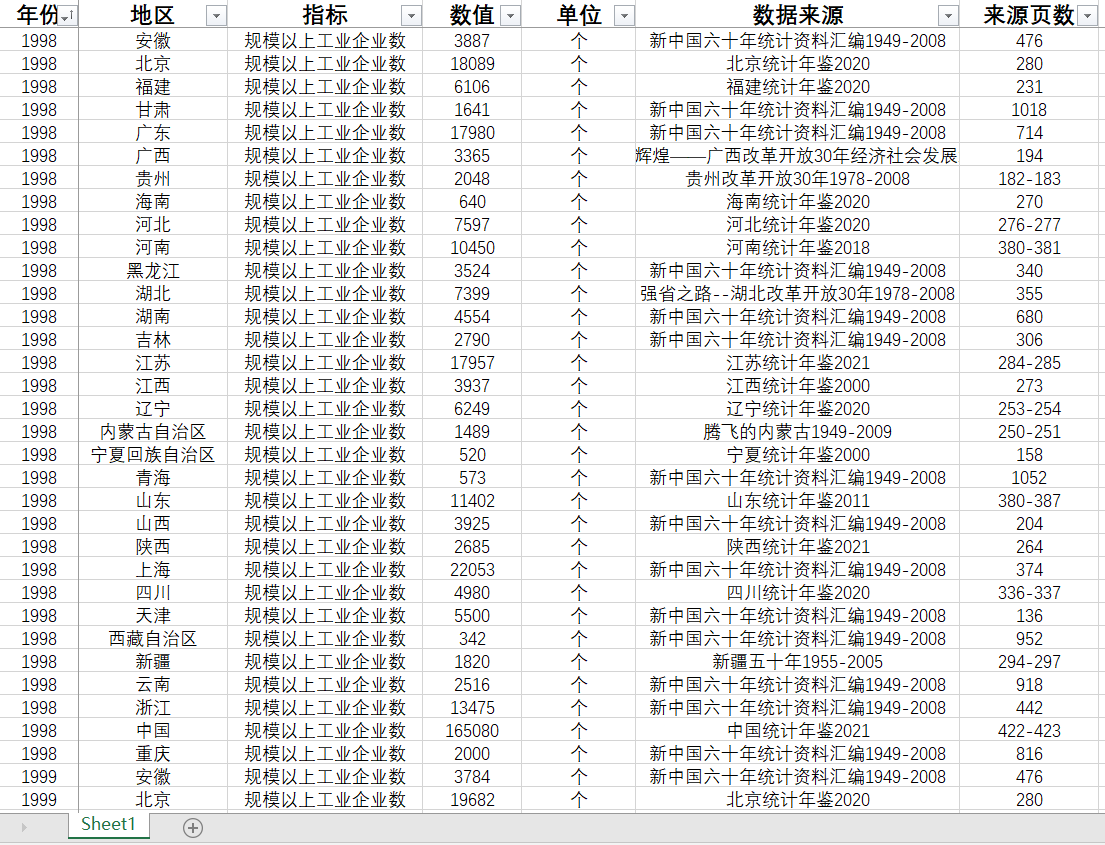
Task: Select cell with value 1641
Action: [472, 109]
